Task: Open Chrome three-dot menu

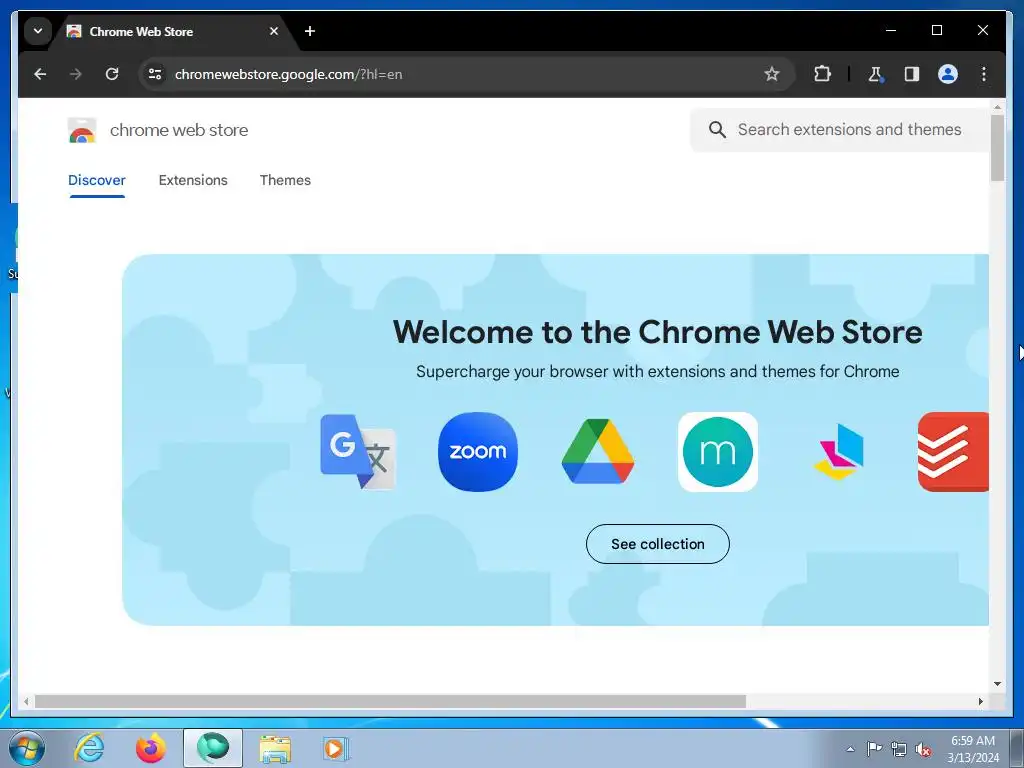Action: click(984, 74)
